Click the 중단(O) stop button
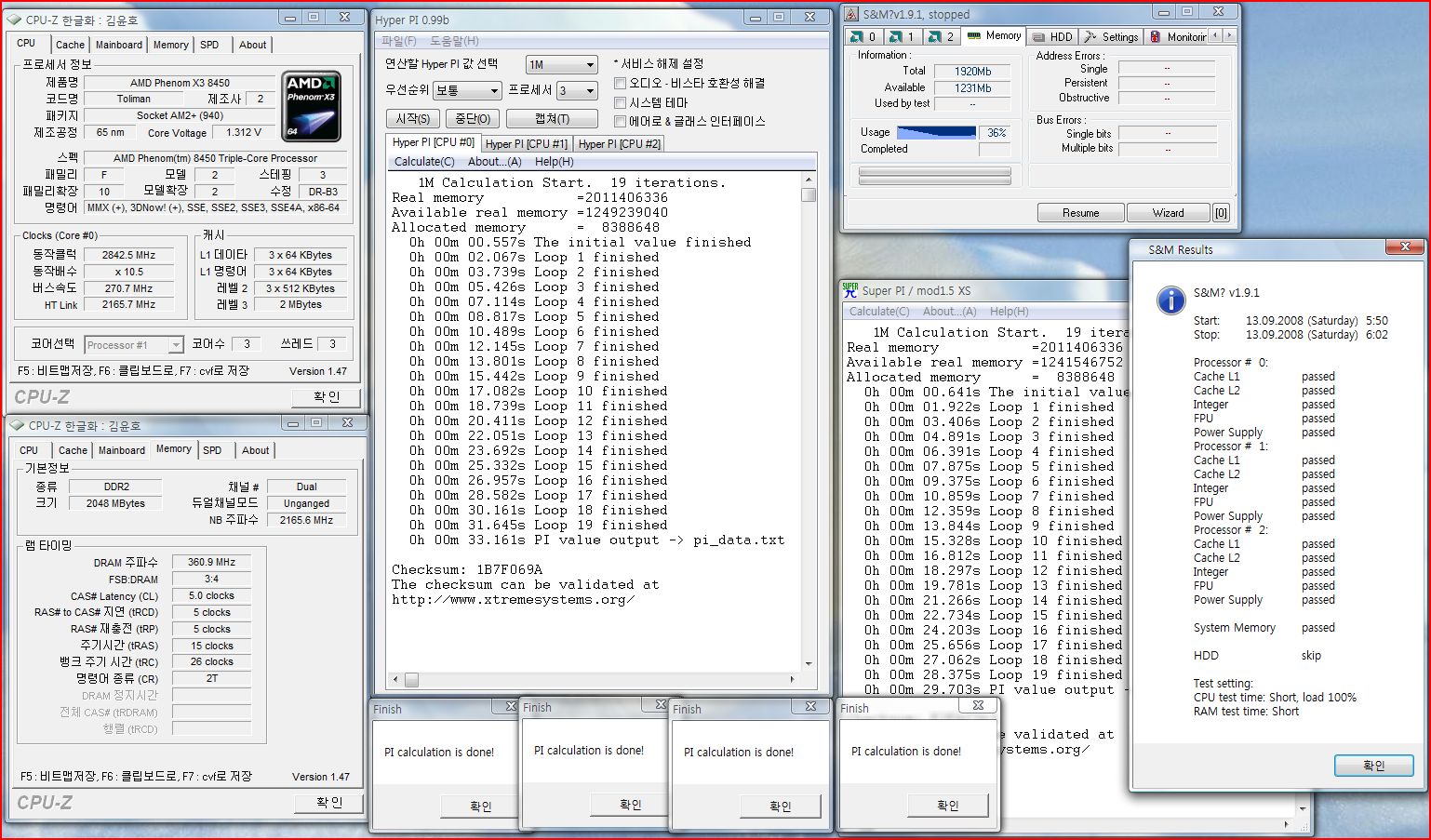The height and width of the screenshot is (840, 1431). (x=473, y=119)
